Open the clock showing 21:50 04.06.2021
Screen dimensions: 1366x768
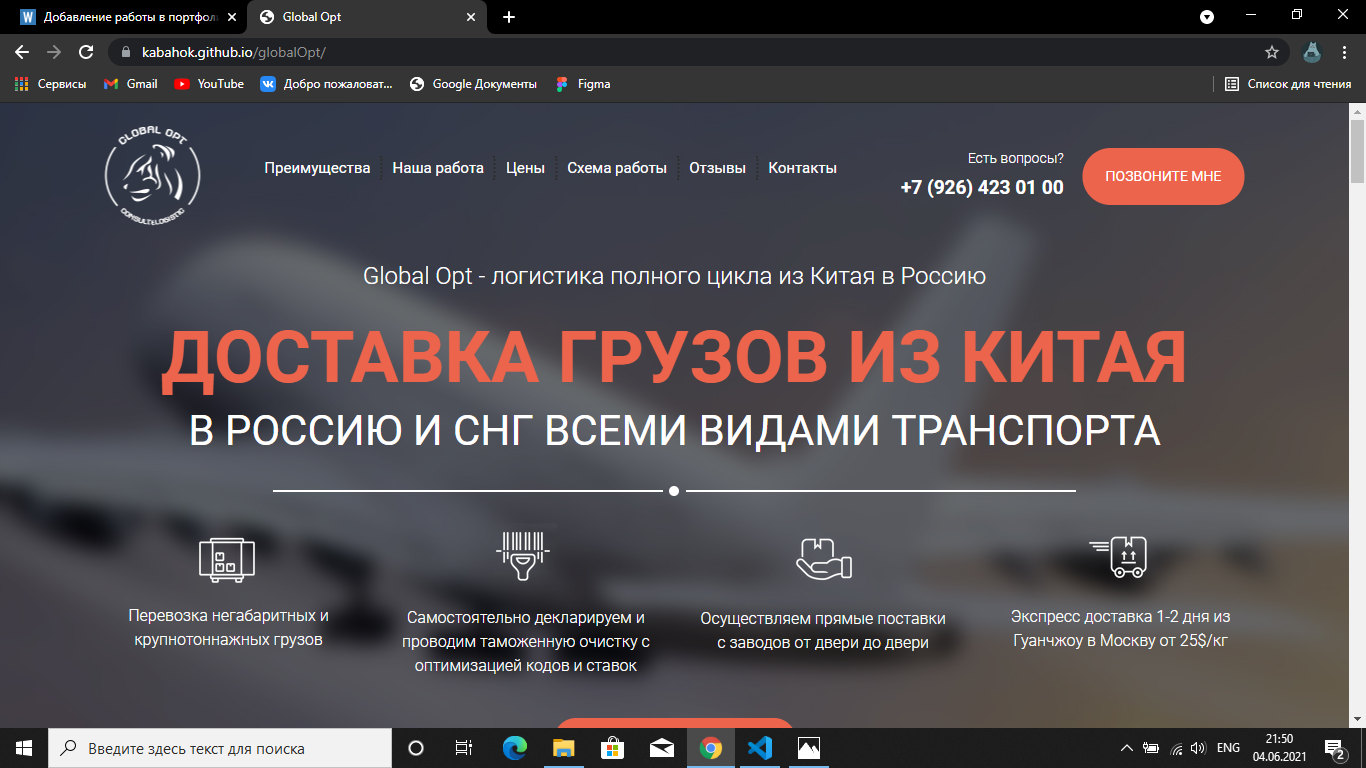(x=1278, y=748)
